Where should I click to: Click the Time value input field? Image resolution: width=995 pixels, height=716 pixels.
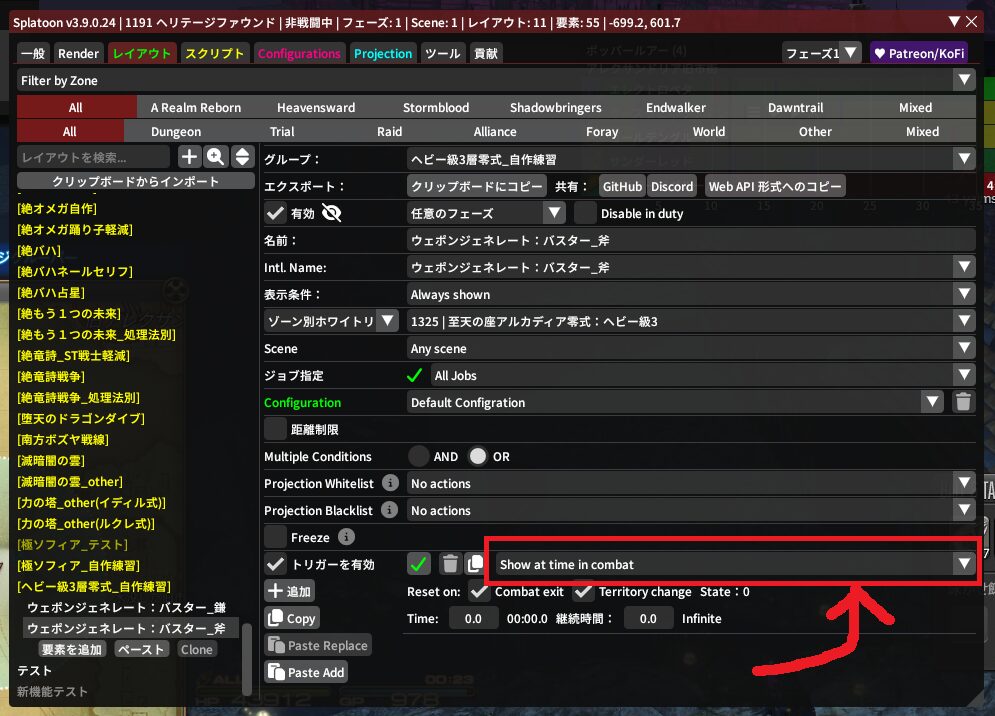coord(474,618)
